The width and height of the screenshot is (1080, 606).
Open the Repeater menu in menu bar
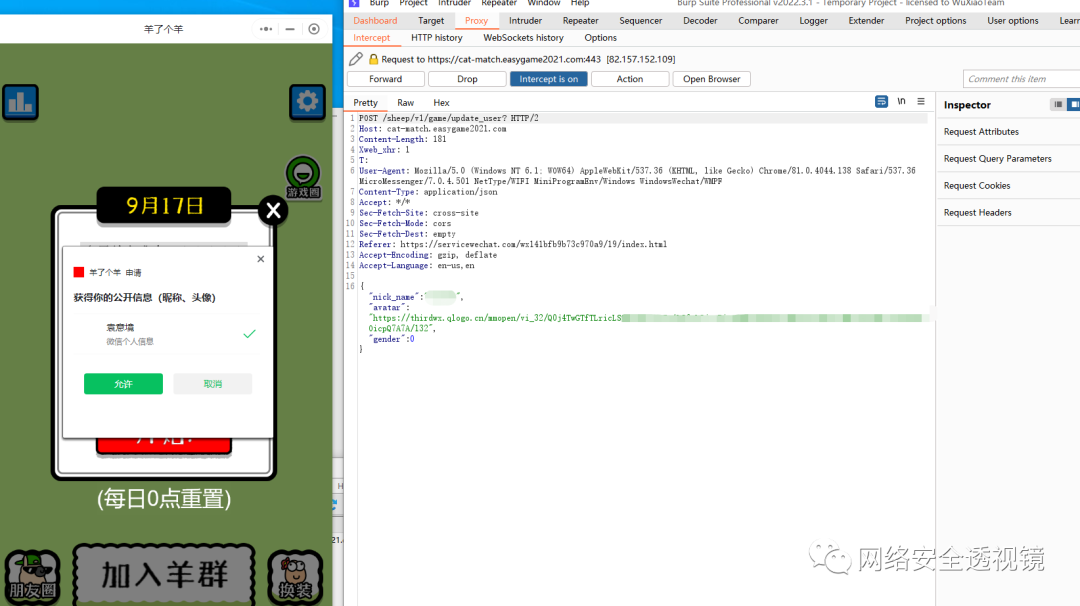tap(499, 3)
